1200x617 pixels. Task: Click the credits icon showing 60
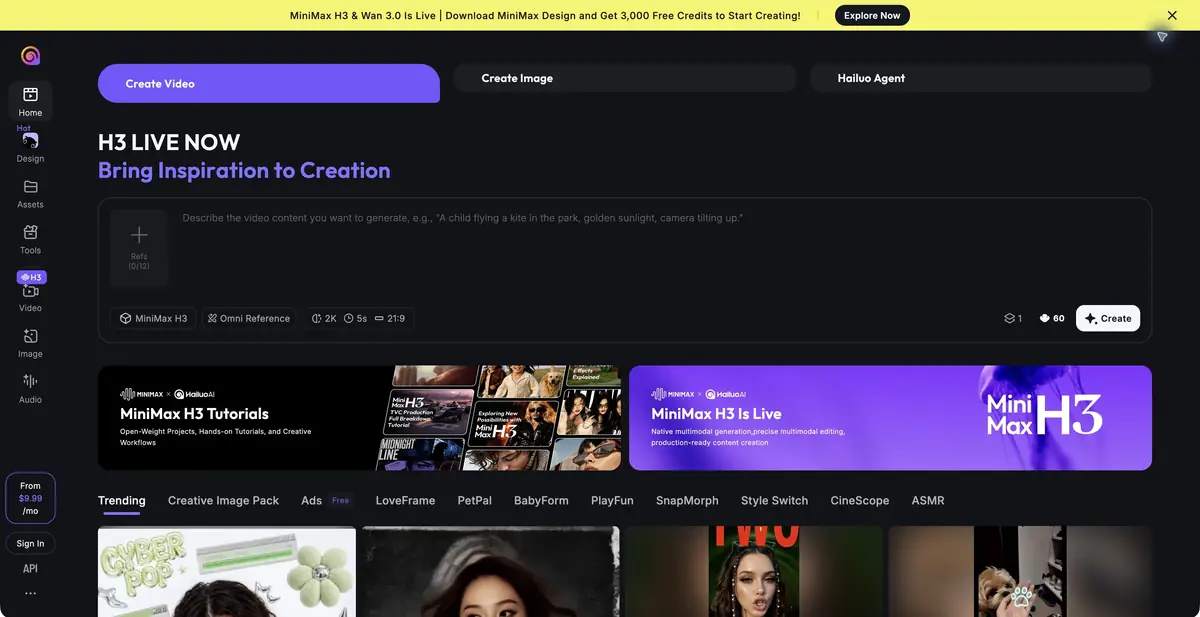(x=1052, y=318)
